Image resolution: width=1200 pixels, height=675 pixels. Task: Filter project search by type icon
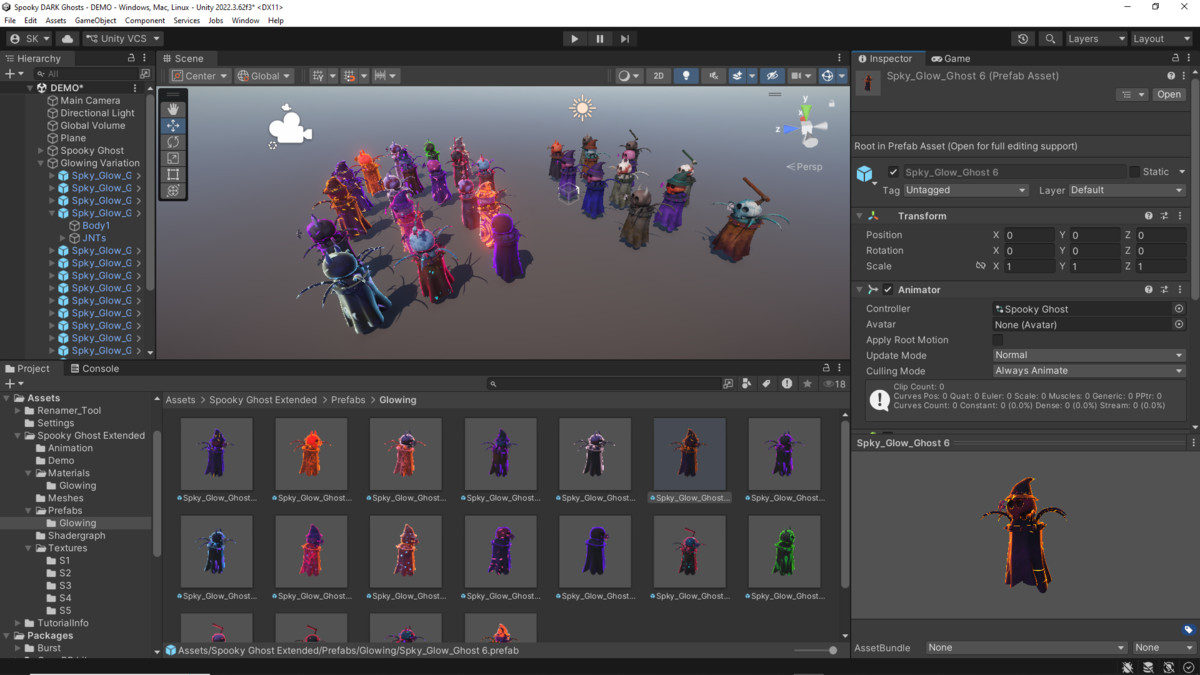pyautogui.click(x=746, y=384)
